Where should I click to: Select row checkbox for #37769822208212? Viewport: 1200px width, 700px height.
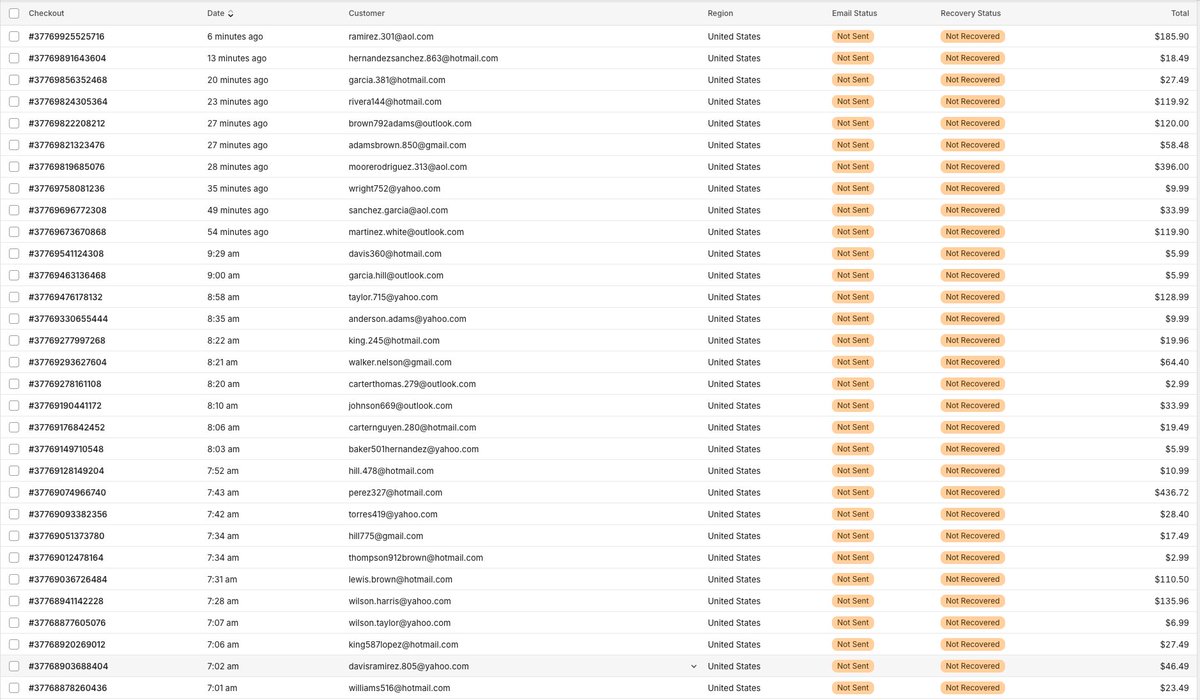[14, 123]
